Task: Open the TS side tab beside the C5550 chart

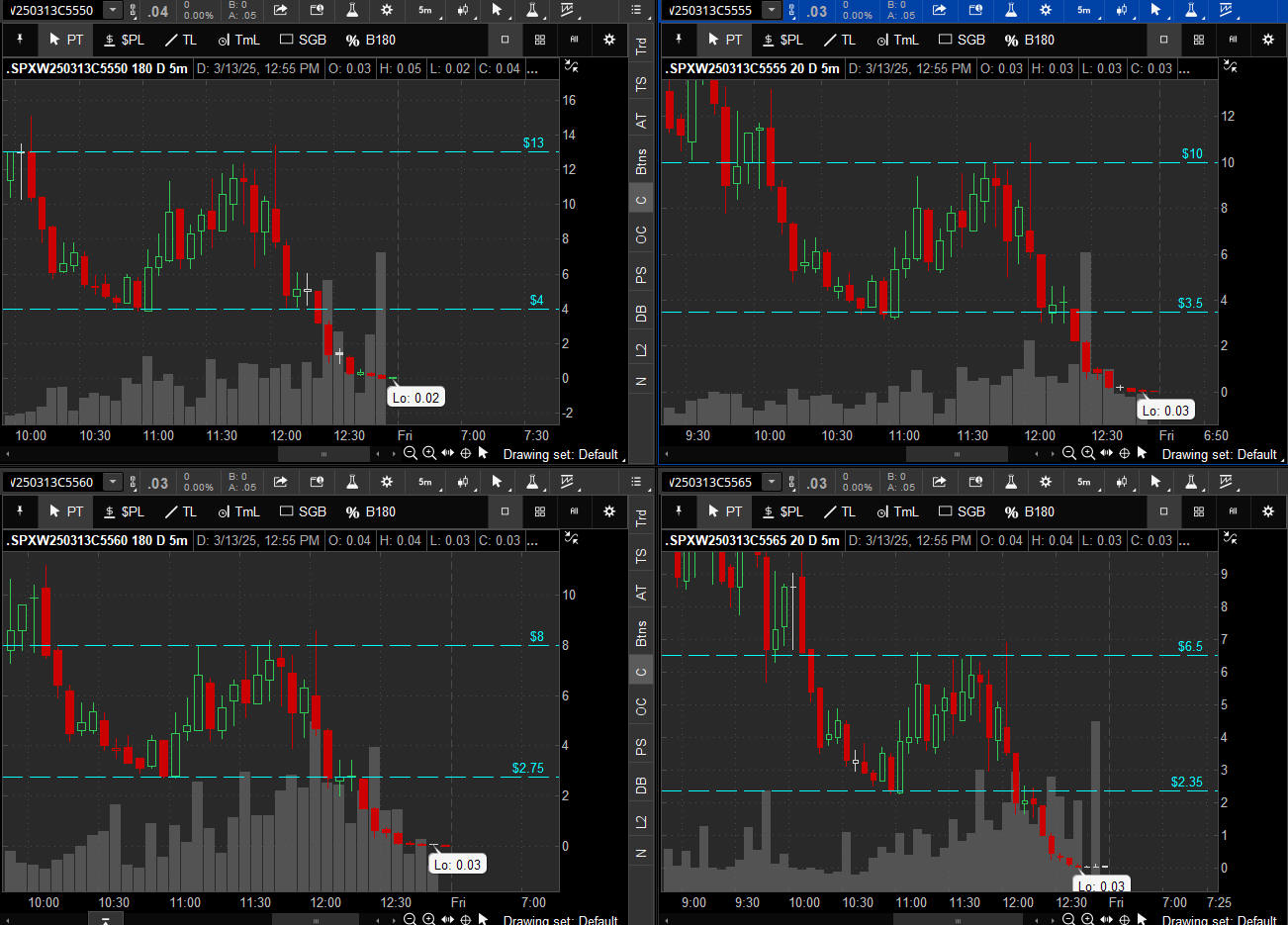Action: click(641, 84)
